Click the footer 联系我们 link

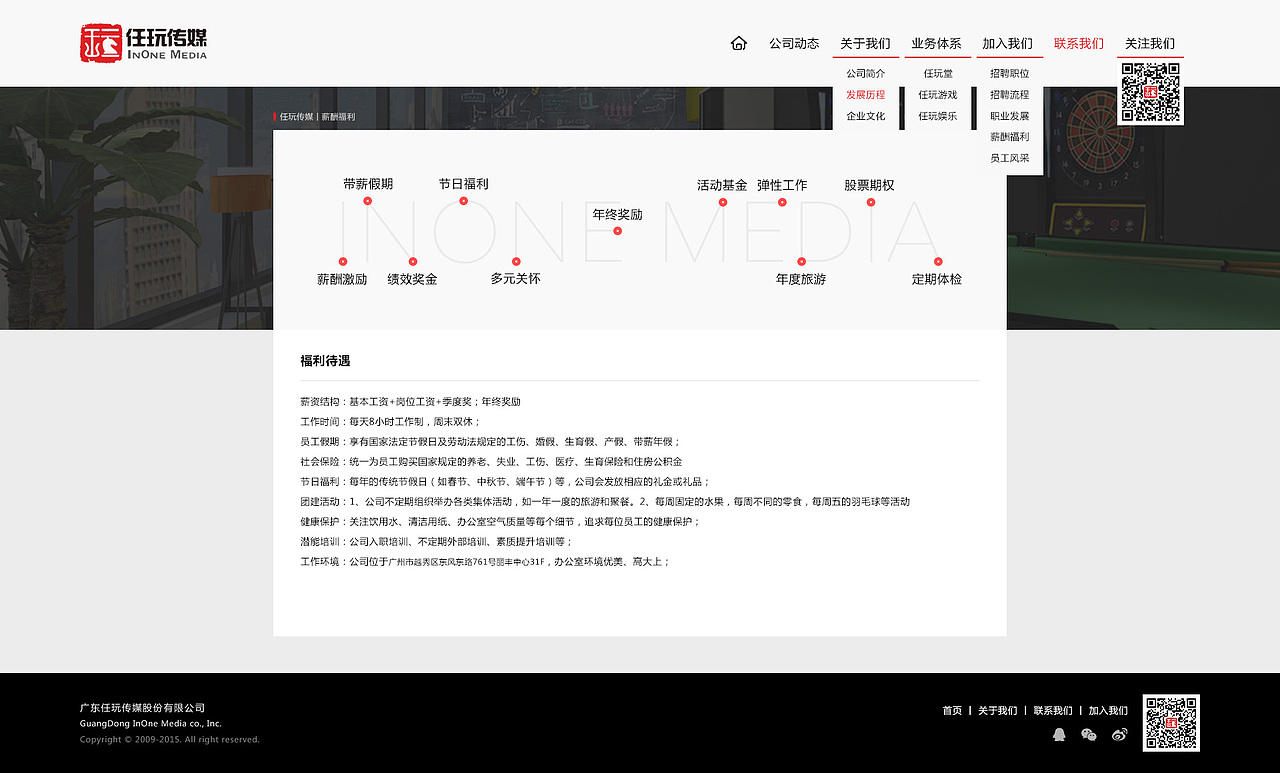[x=1053, y=711]
